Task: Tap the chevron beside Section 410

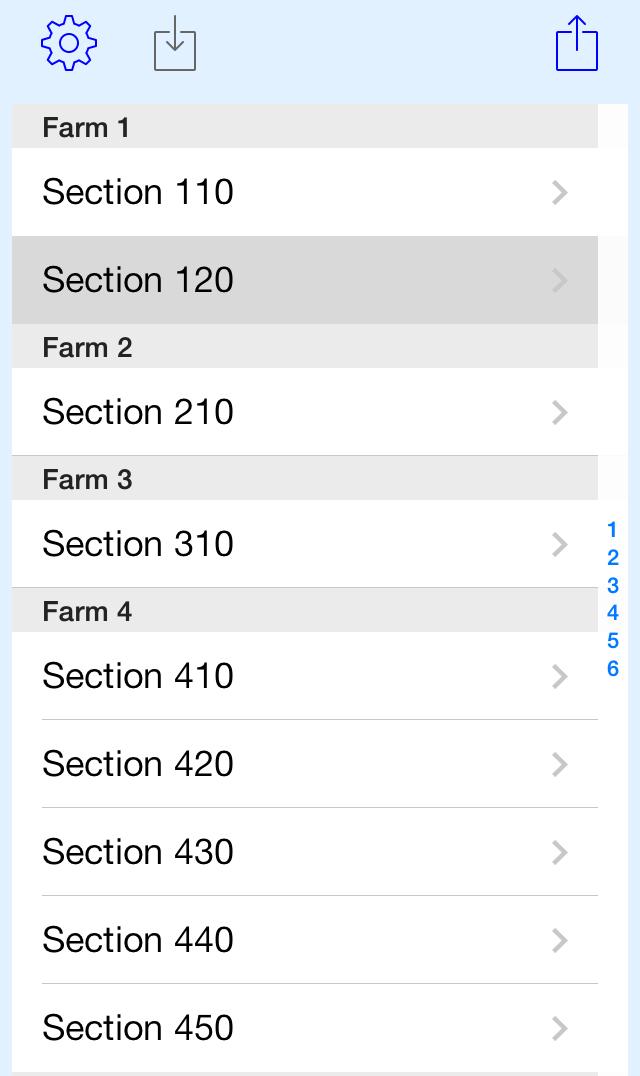Action: (560, 677)
